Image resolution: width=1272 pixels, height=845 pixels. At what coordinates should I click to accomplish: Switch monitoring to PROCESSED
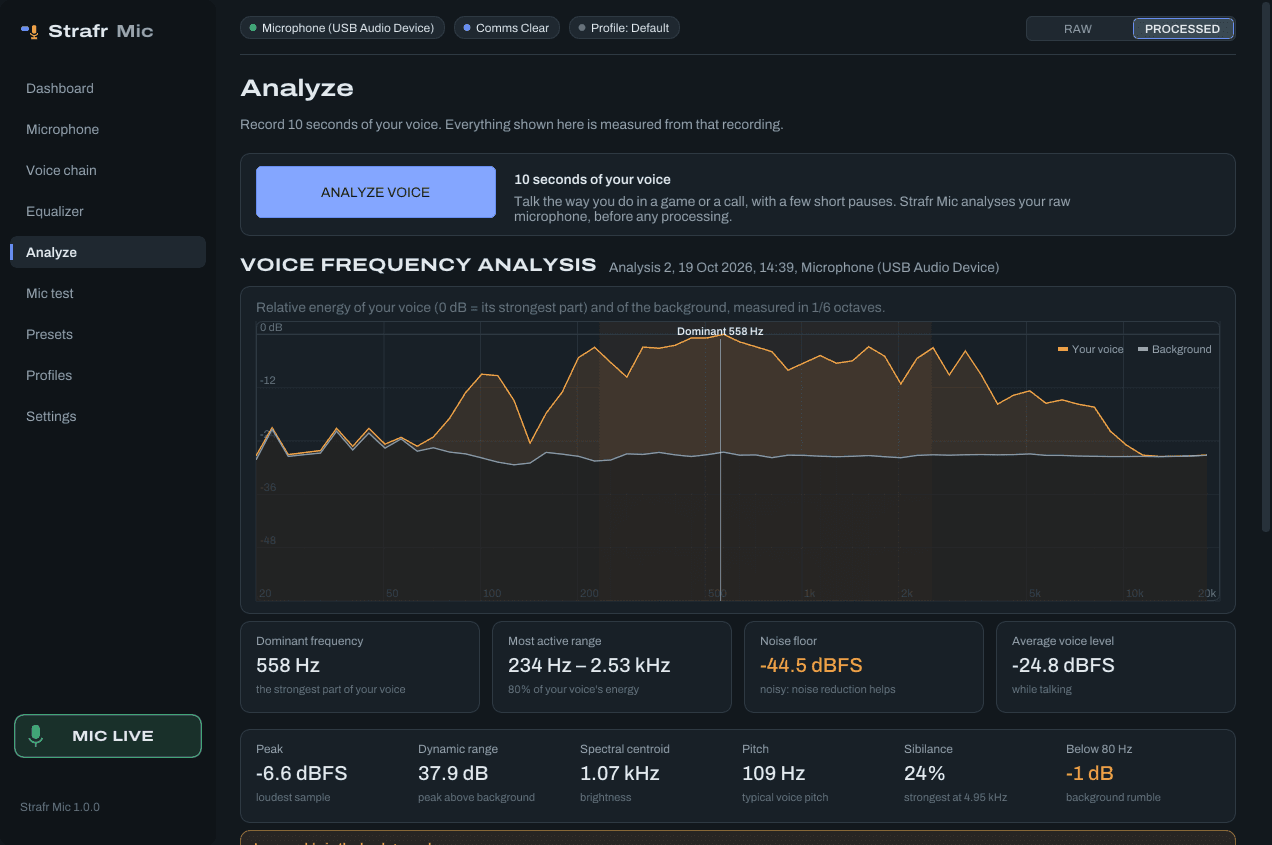pos(1182,29)
